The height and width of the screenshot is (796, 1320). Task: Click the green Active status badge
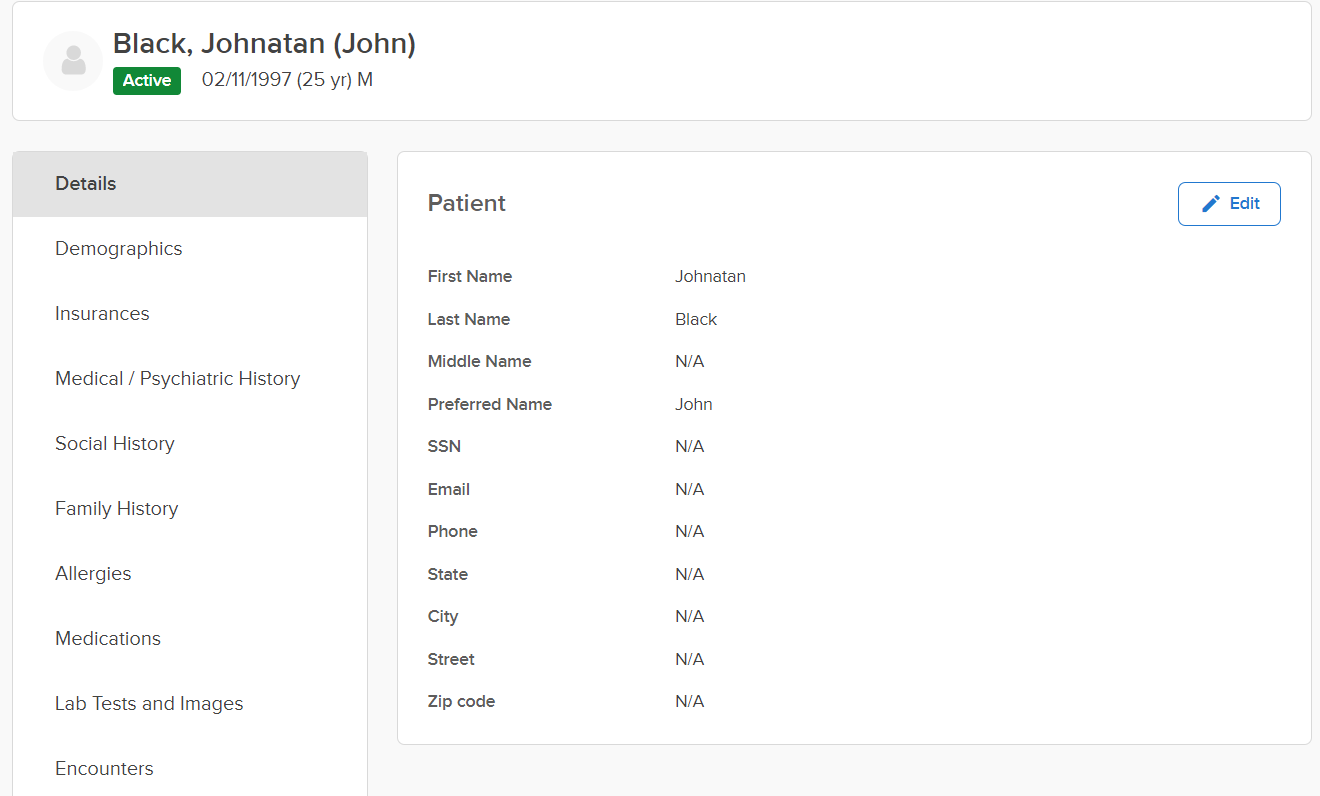[147, 81]
